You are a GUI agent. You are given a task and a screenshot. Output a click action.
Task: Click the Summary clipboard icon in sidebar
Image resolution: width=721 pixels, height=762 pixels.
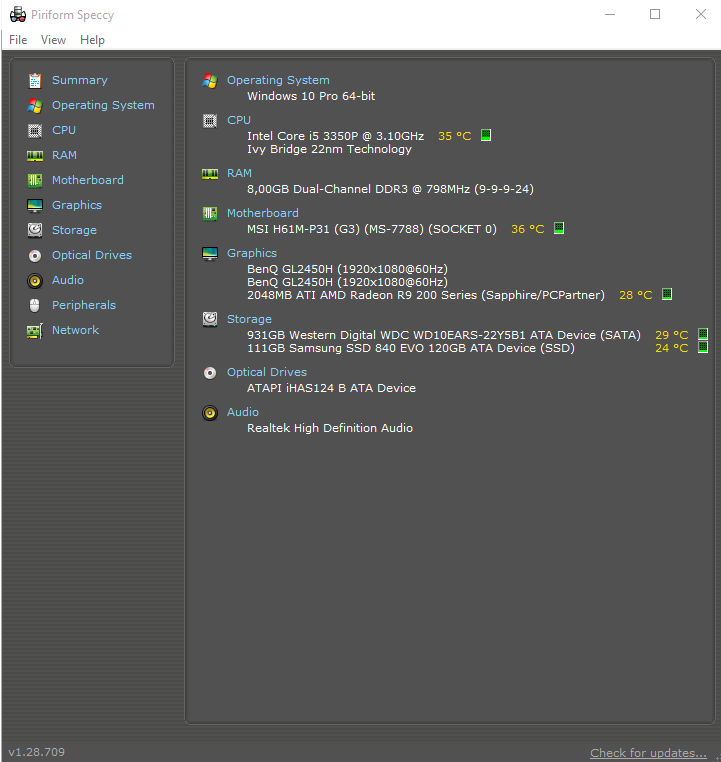coord(34,81)
